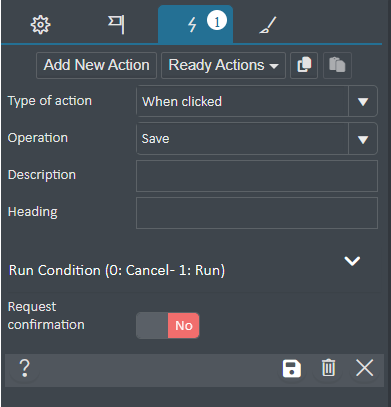Open the gear settings tab
The height and width of the screenshot is (407, 391).
[x=40, y=25]
